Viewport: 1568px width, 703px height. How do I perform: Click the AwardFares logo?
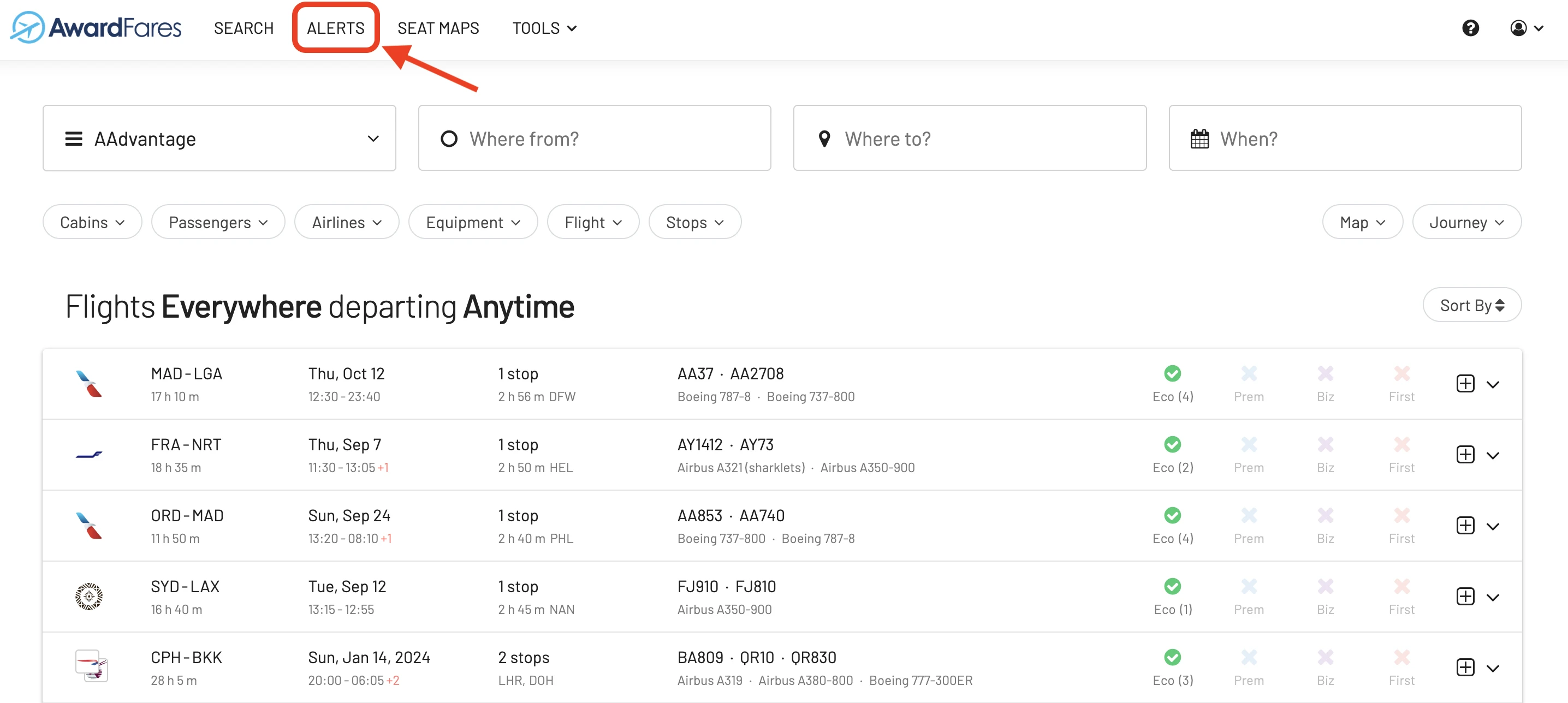click(96, 27)
